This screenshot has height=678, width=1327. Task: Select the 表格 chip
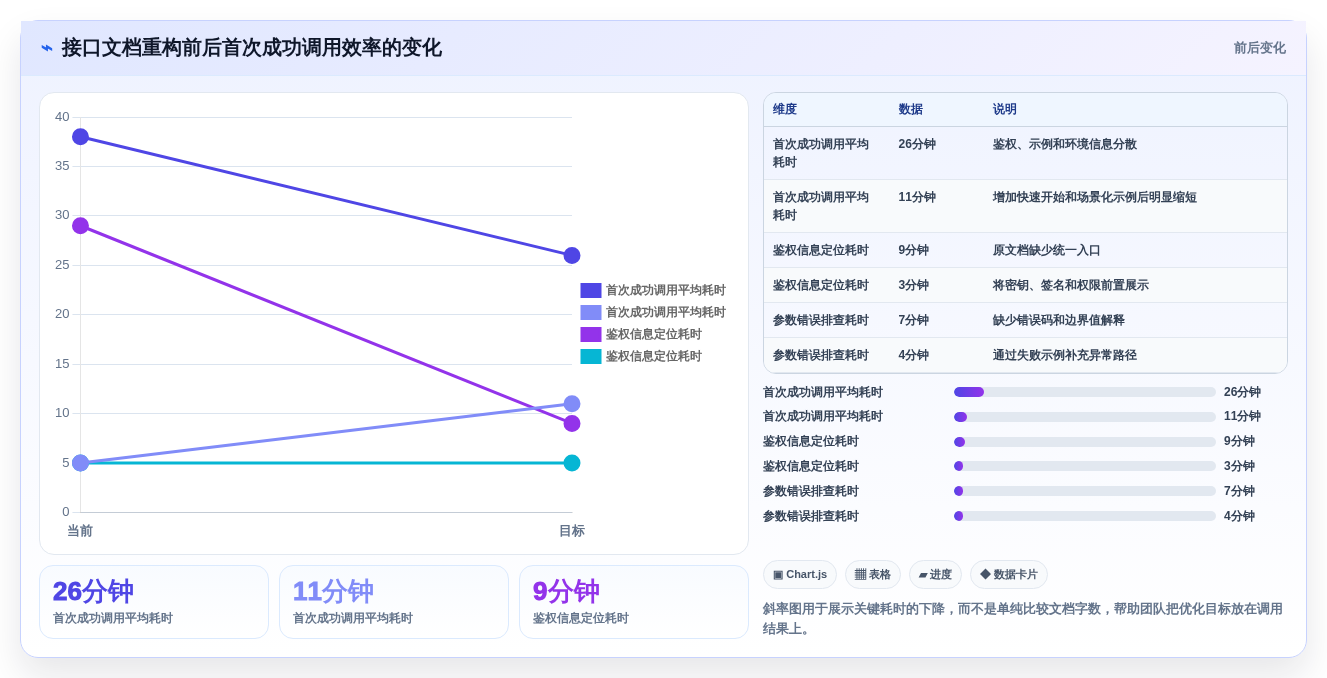873,574
